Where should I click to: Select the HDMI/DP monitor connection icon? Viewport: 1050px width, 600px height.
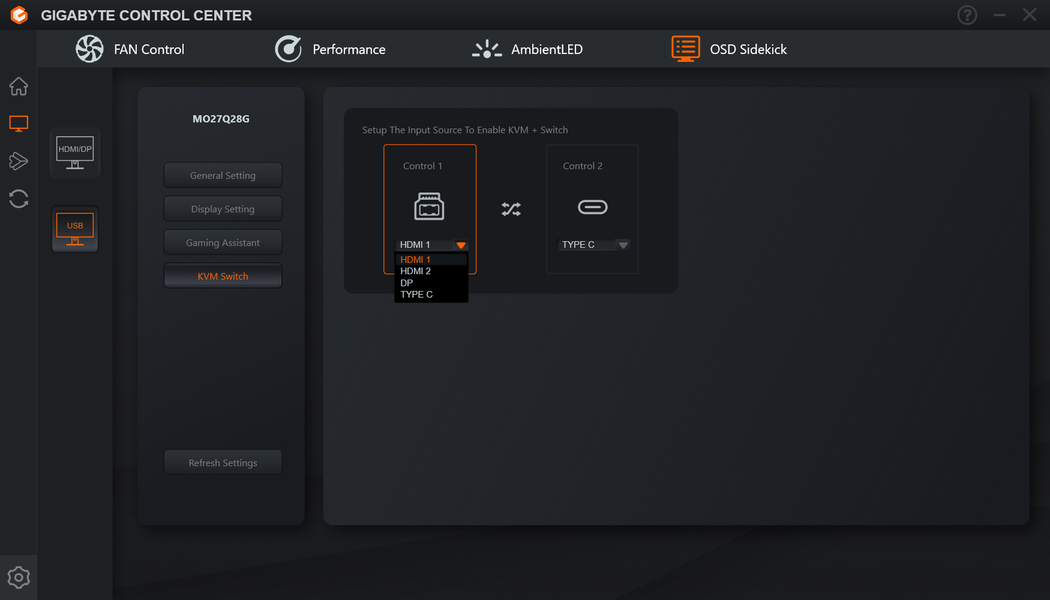[x=75, y=153]
